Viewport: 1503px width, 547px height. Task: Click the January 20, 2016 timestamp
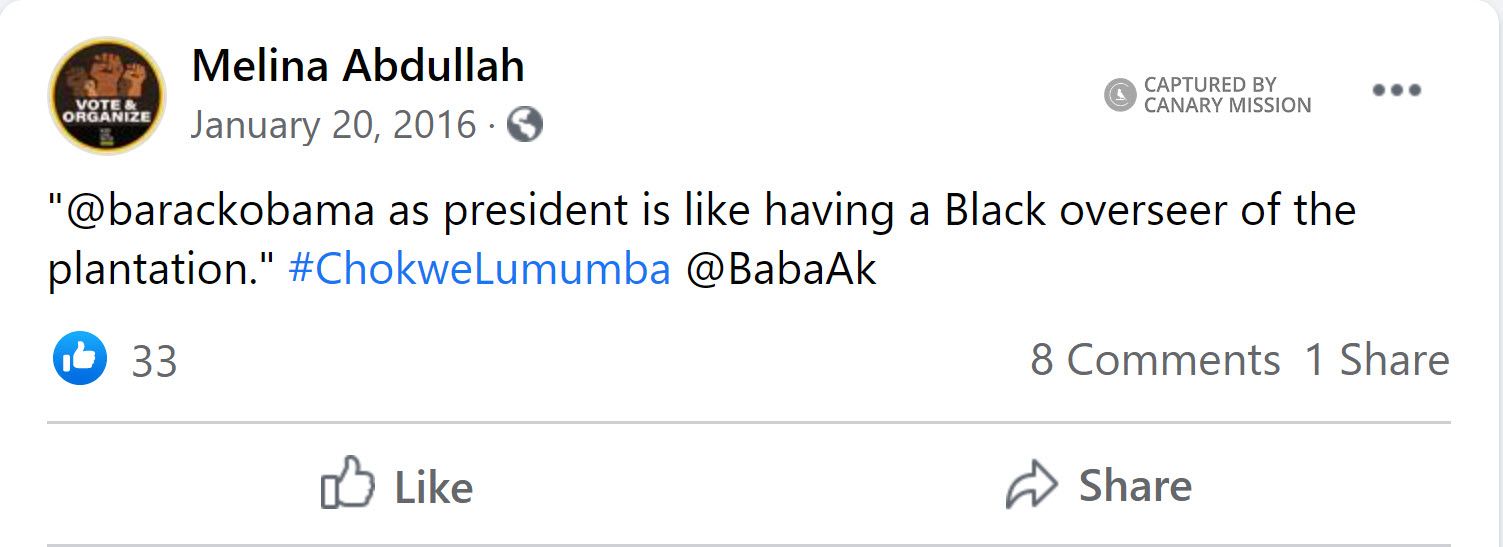pyautogui.click(x=333, y=125)
